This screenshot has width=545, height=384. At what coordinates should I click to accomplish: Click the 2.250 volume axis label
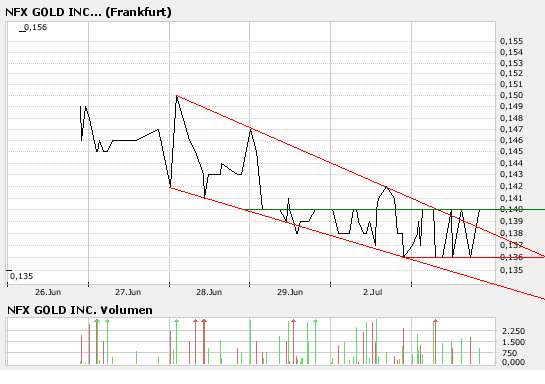tap(514, 331)
